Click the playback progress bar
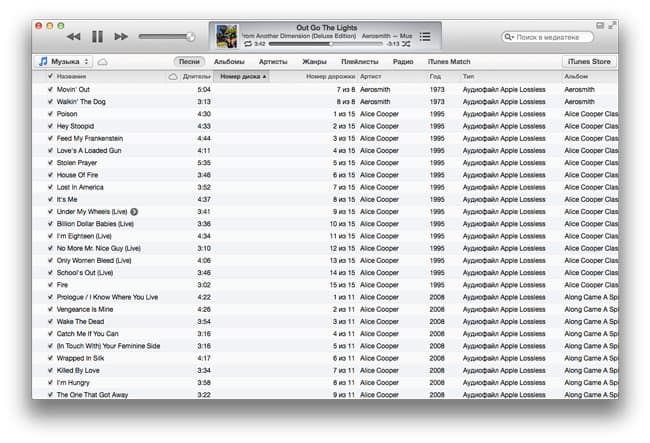650x443 pixels. click(x=325, y=44)
